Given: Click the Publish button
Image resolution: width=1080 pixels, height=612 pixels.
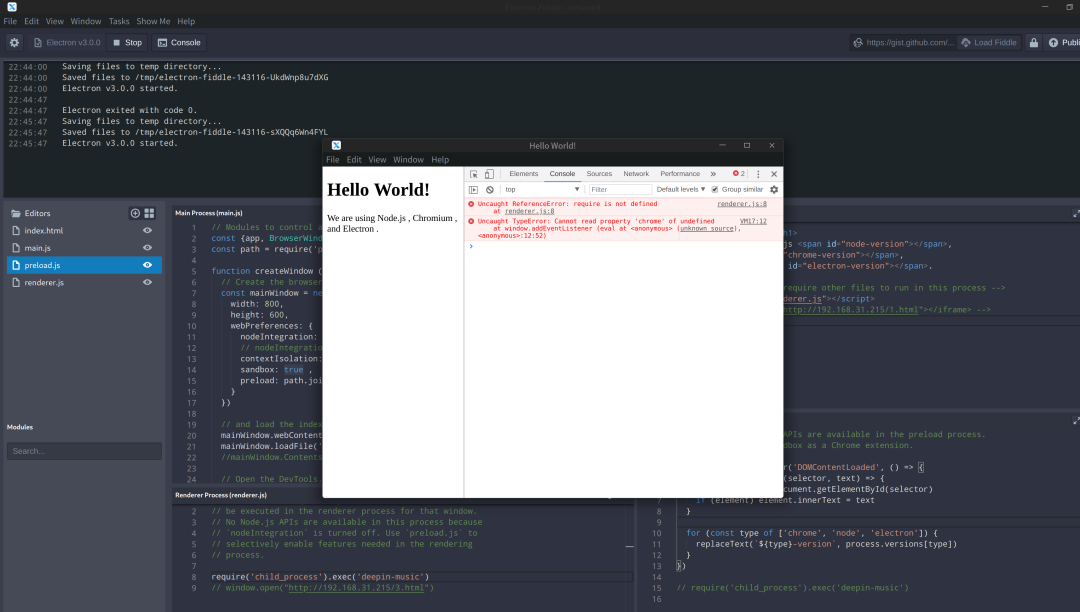Looking at the screenshot, I should coord(1063,43).
